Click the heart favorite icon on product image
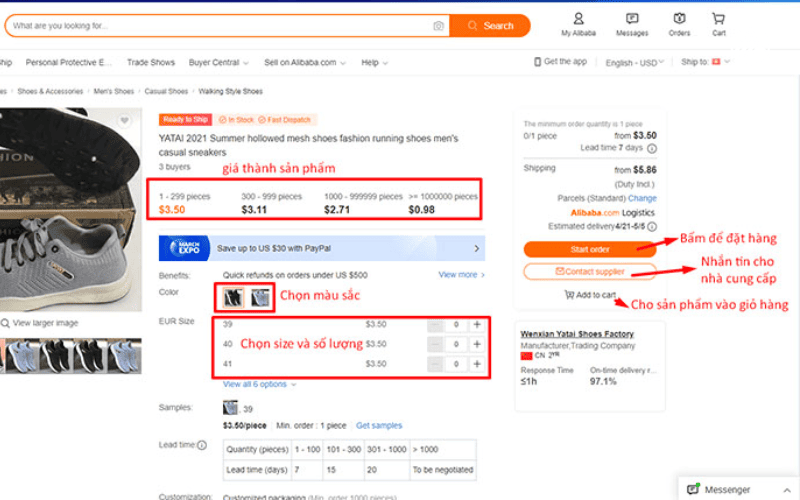800x500 pixels. (124, 120)
